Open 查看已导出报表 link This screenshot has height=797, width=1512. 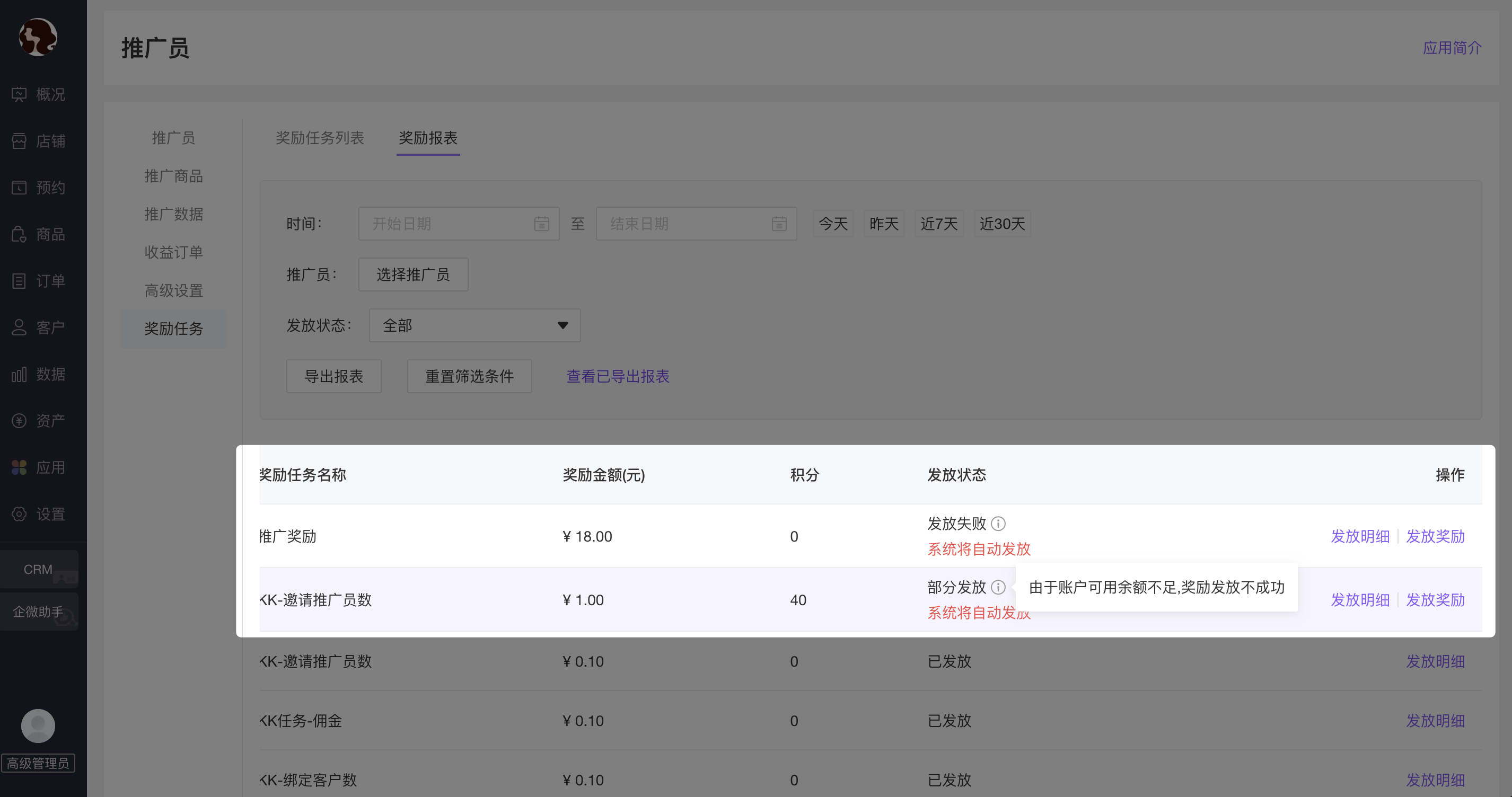[x=618, y=376]
